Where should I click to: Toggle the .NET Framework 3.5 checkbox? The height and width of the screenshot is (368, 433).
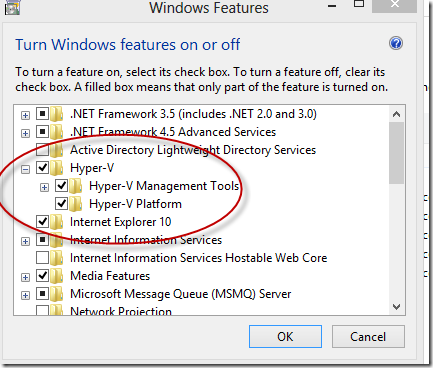42,114
